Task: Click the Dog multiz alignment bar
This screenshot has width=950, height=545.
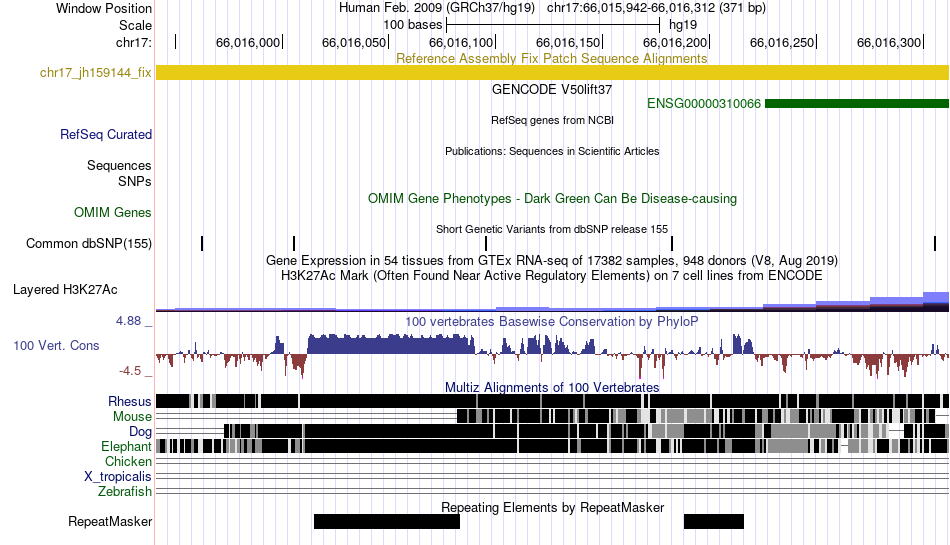Action: click(x=586, y=431)
